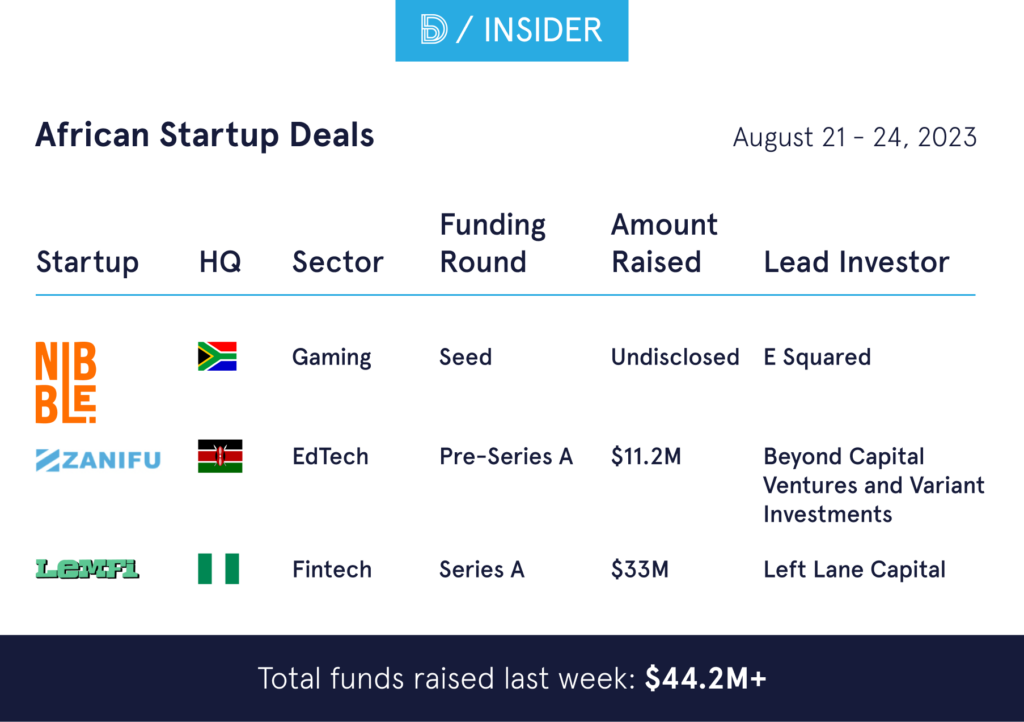This screenshot has width=1024, height=722.
Task: Click the LemFi green logo
Action: 87,569
